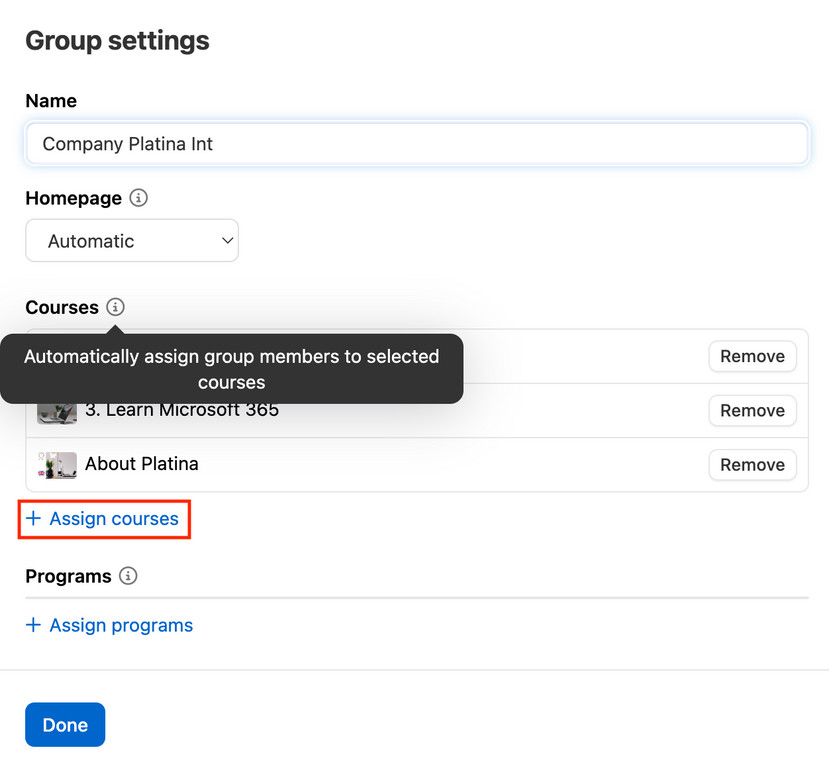Click the chevron arrow in Homepage select

[x=227, y=241]
